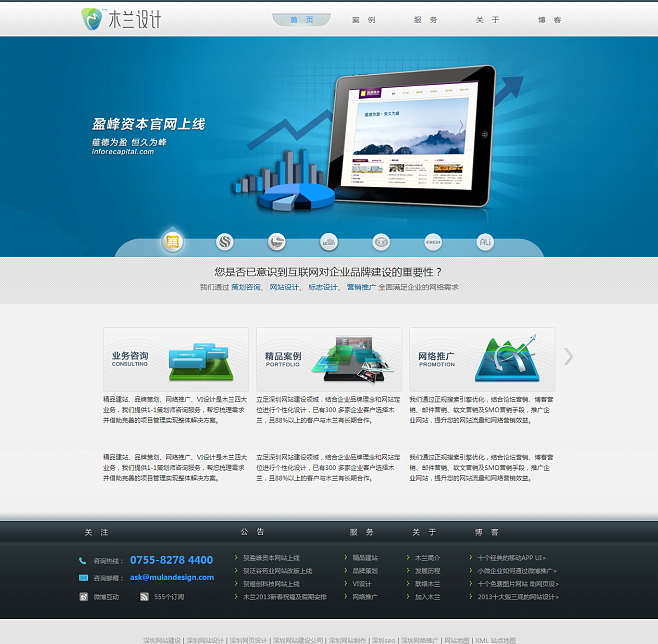This screenshot has width=658, height=644.
Task: Open the 标志设计 link
Action: click(x=323, y=287)
